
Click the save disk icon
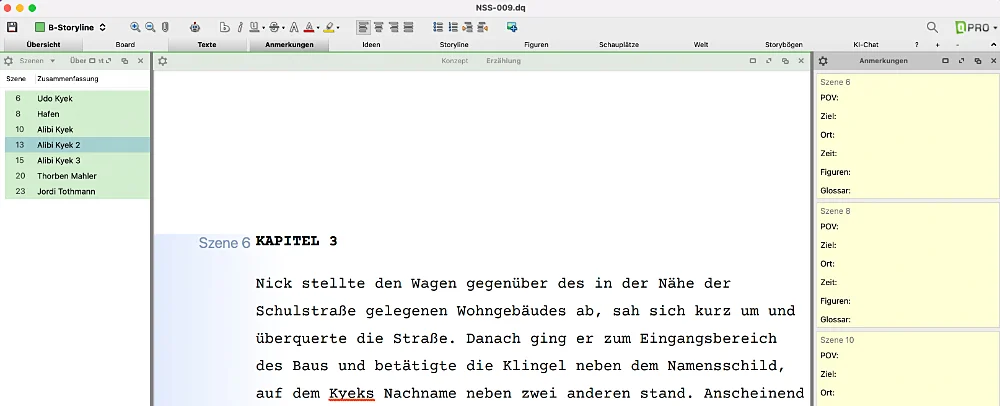pyautogui.click(x=11, y=27)
